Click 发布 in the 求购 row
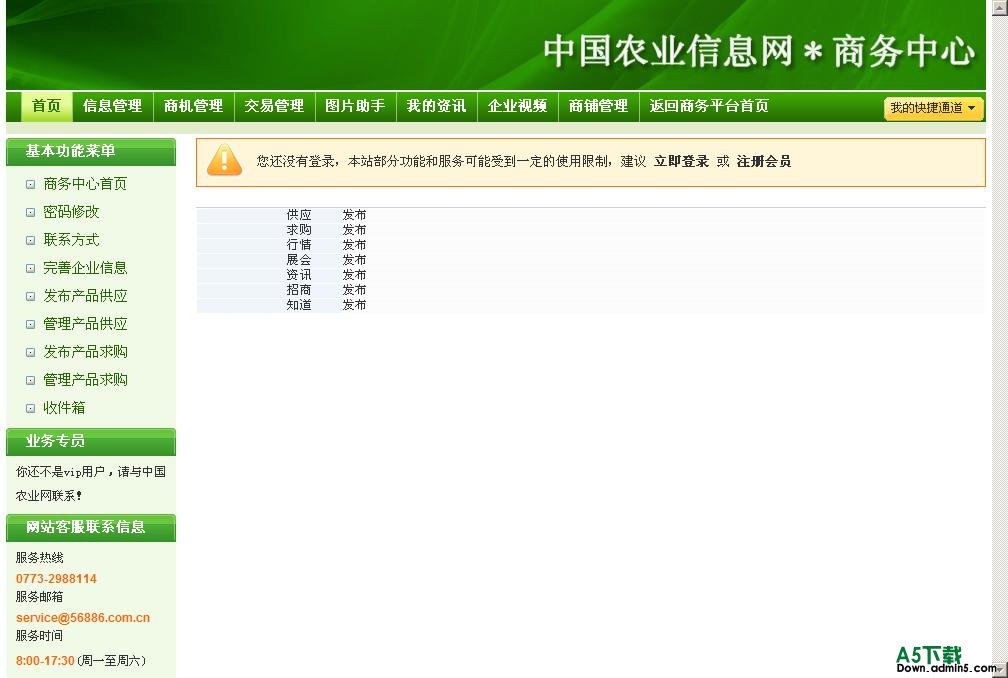1008x678 pixels. pos(354,230)
